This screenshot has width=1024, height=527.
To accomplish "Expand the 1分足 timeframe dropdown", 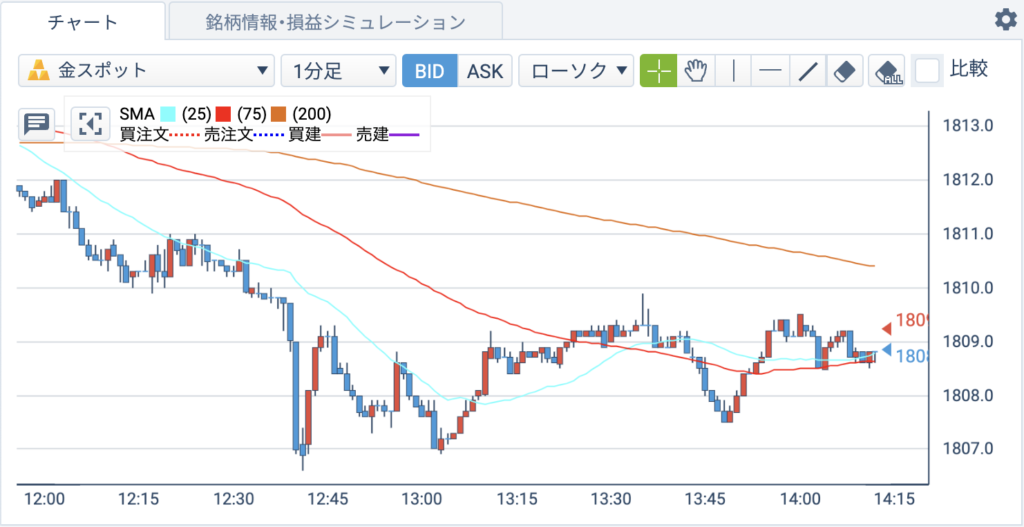I will tap(338, 71).
